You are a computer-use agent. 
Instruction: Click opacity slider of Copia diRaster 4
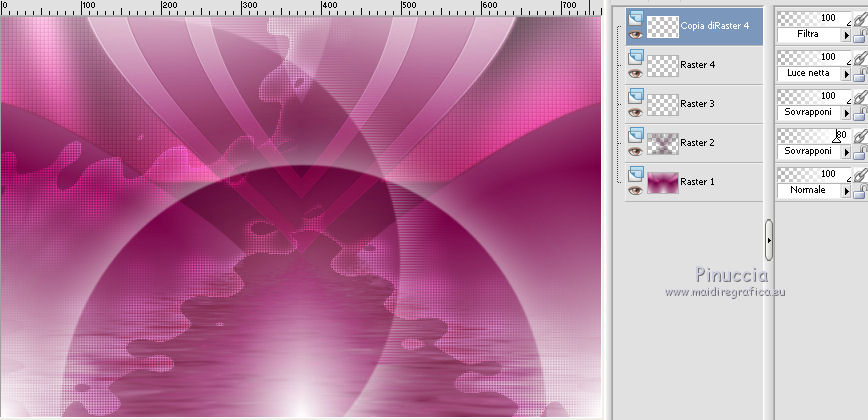[x=814, y=19]
